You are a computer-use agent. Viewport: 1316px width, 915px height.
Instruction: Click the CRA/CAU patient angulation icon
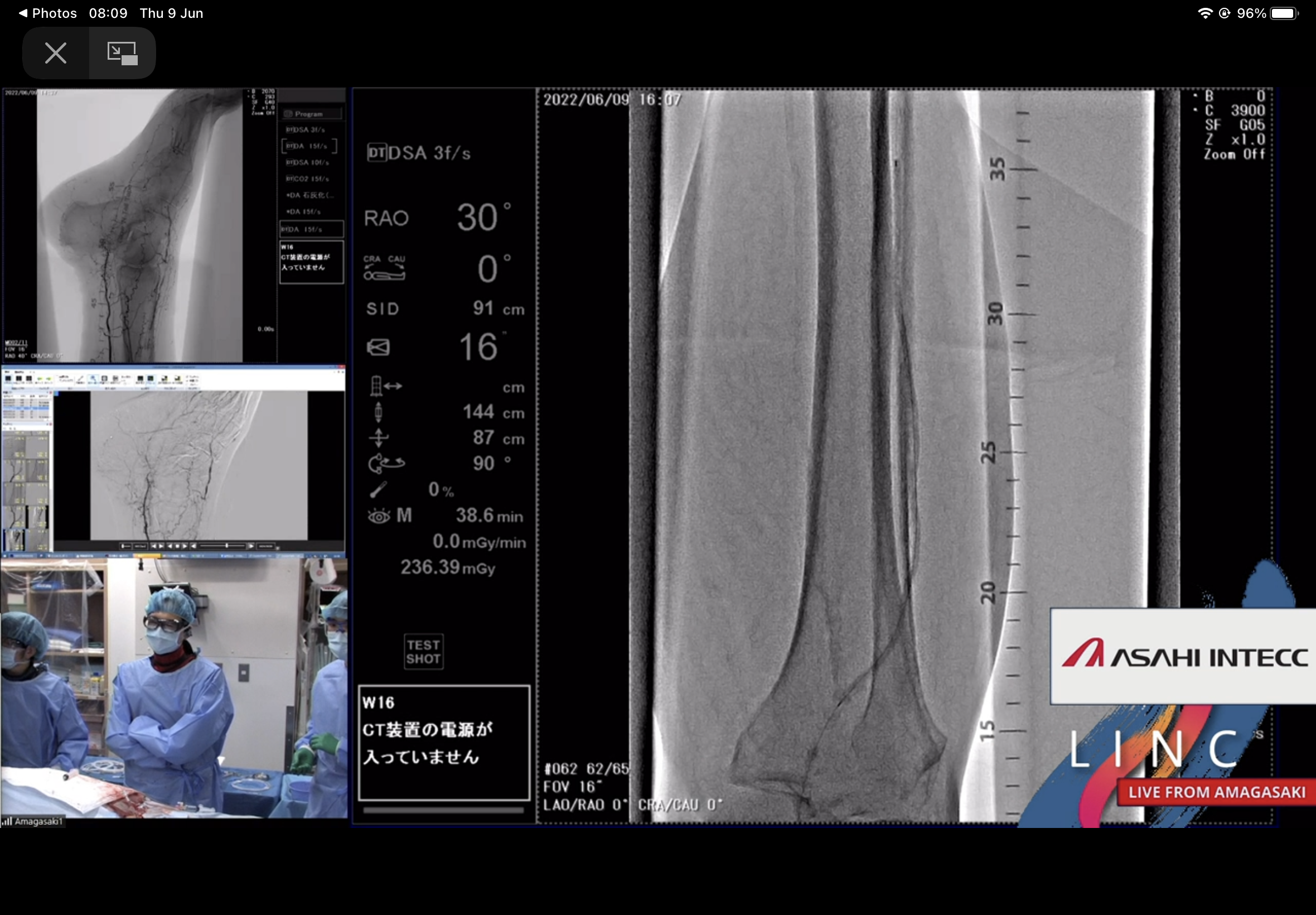tap(384, 268)
